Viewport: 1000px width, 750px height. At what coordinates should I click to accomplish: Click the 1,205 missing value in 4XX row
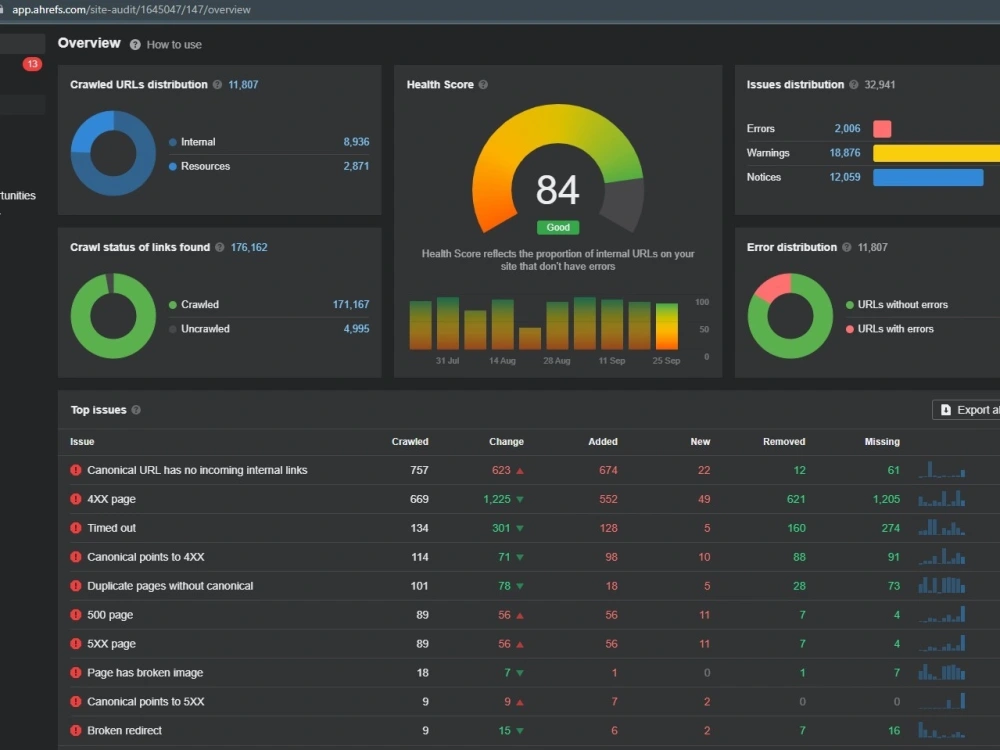click(x=886, y=499)
